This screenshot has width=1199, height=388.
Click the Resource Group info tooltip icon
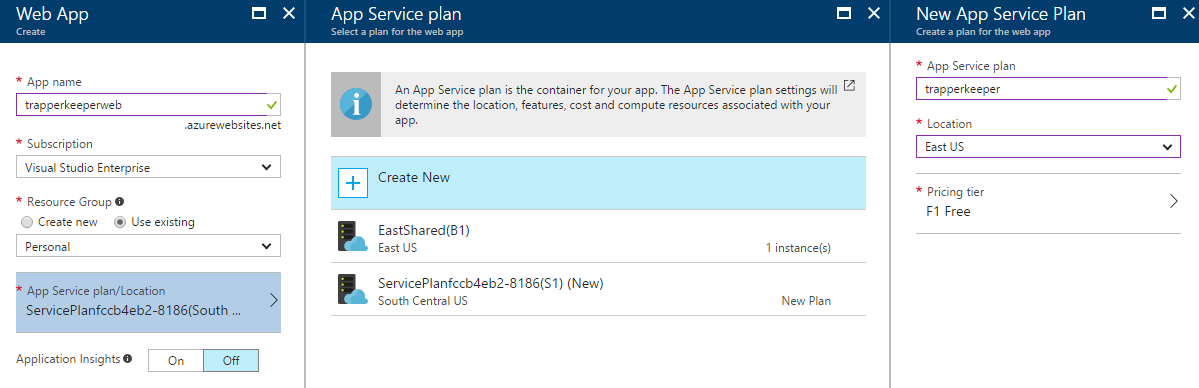[x=120, y=202]
